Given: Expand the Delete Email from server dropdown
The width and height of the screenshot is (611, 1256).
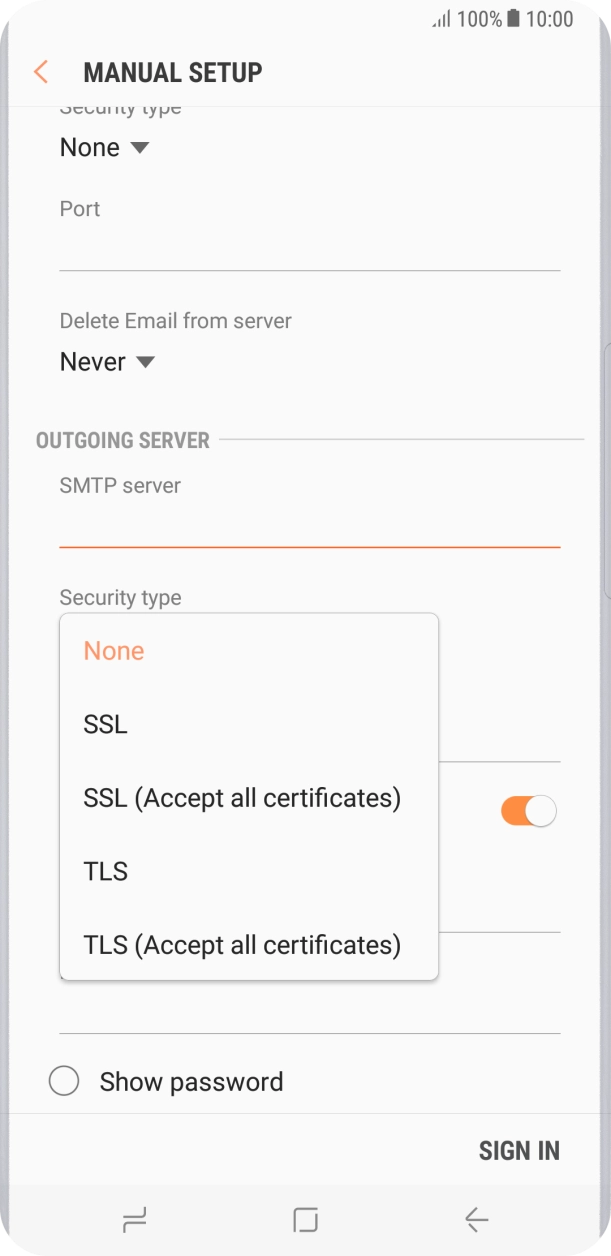Looking at the screenshot, I should 106,362.
